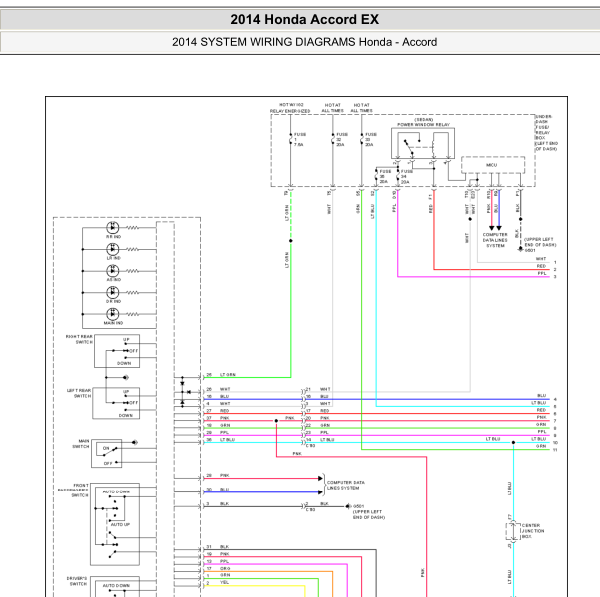The height and width of the screenshot is (597, 600).
Task: Select the 'POWER WINDOW RELAY' label
Action: [x=423, y=125]
